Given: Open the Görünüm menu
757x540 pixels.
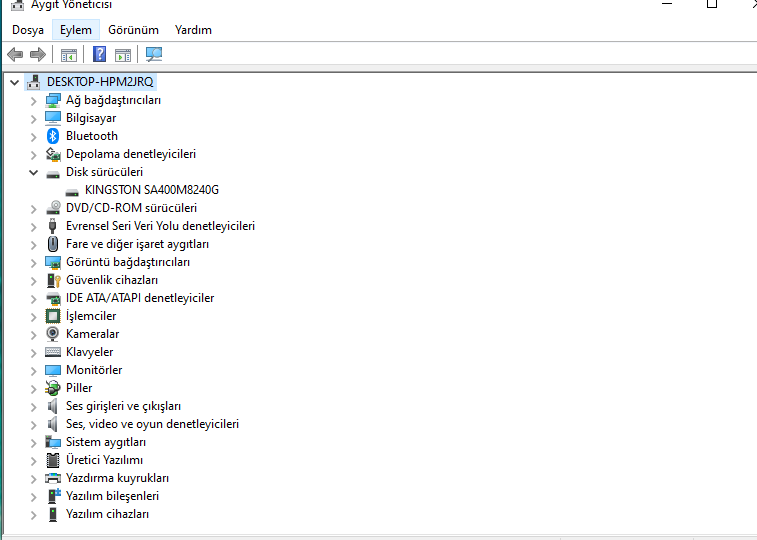Looking at the screenshot, I should tap(133, 30).
